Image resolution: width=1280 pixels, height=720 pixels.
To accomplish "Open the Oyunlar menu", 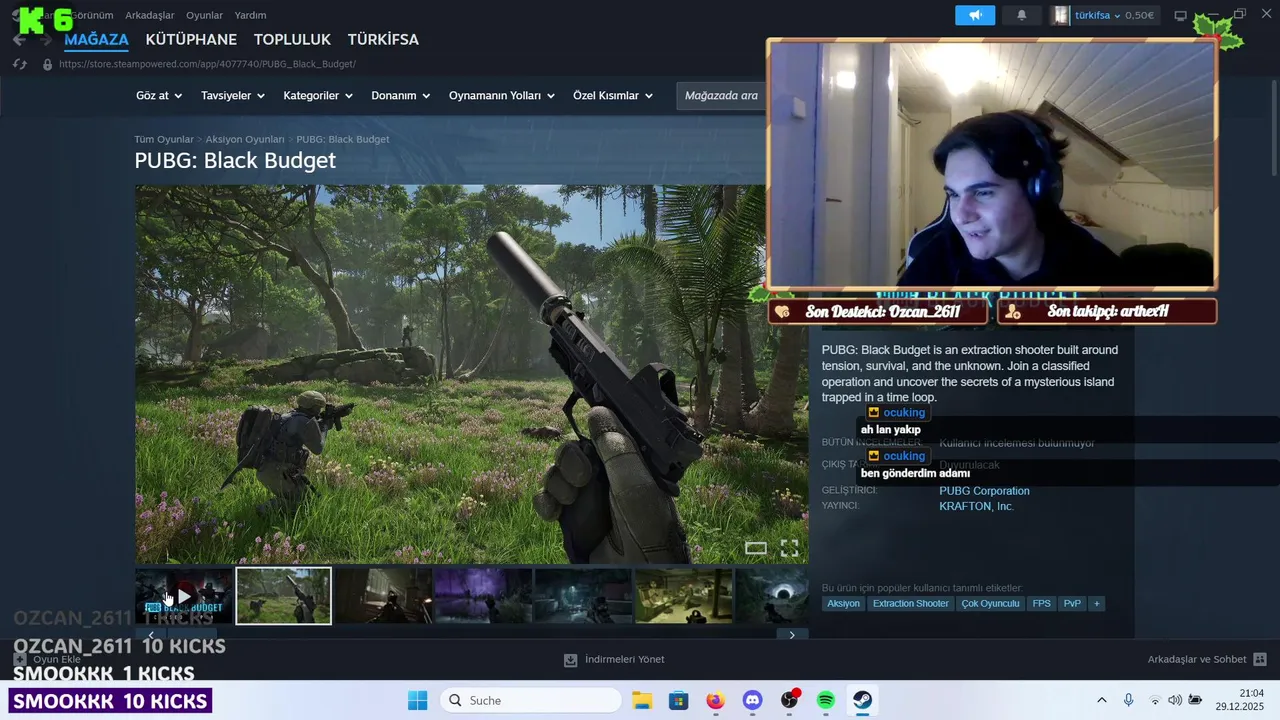I will tap(204, 15).
